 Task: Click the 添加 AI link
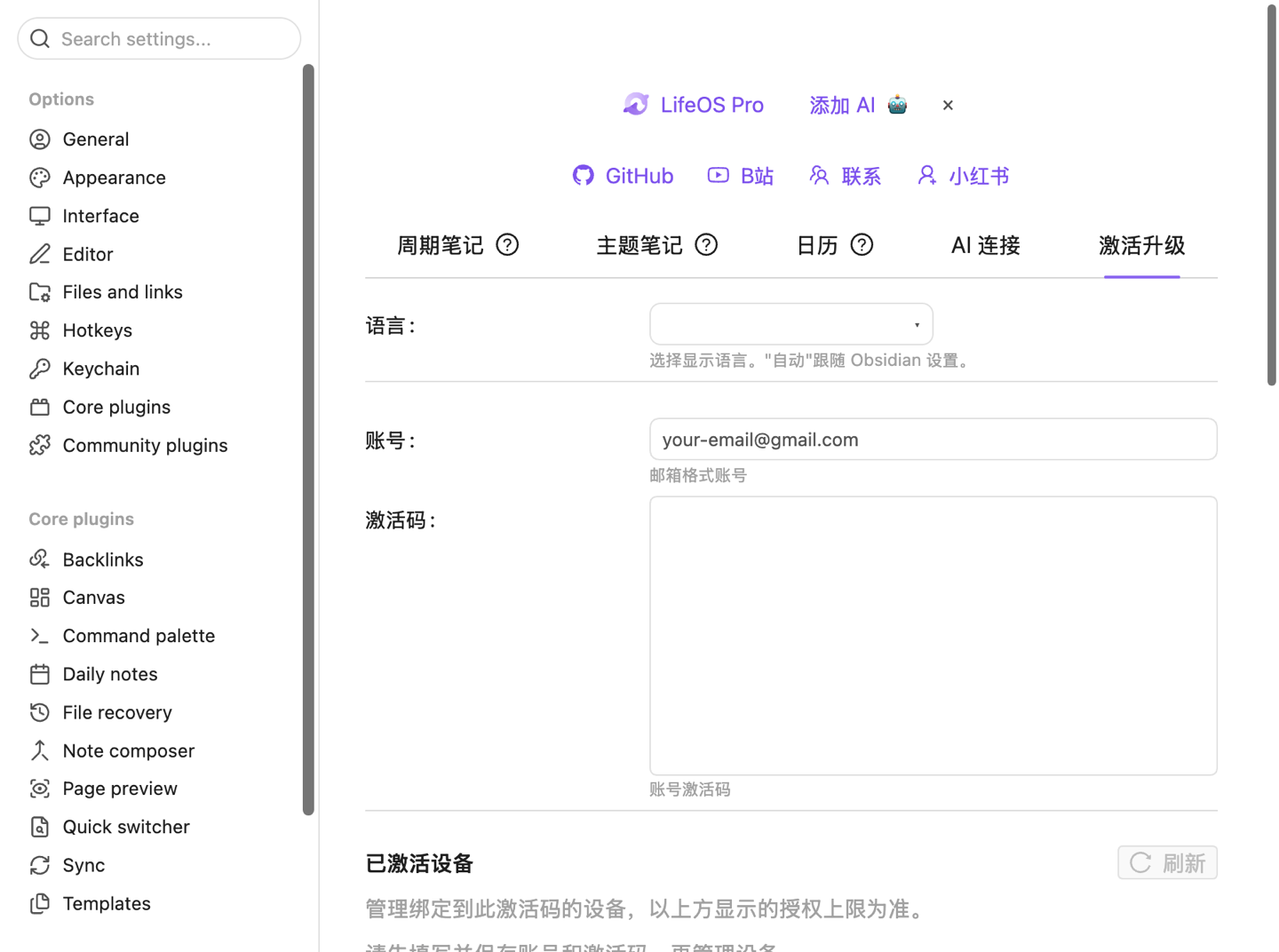(x=858, y=105)
